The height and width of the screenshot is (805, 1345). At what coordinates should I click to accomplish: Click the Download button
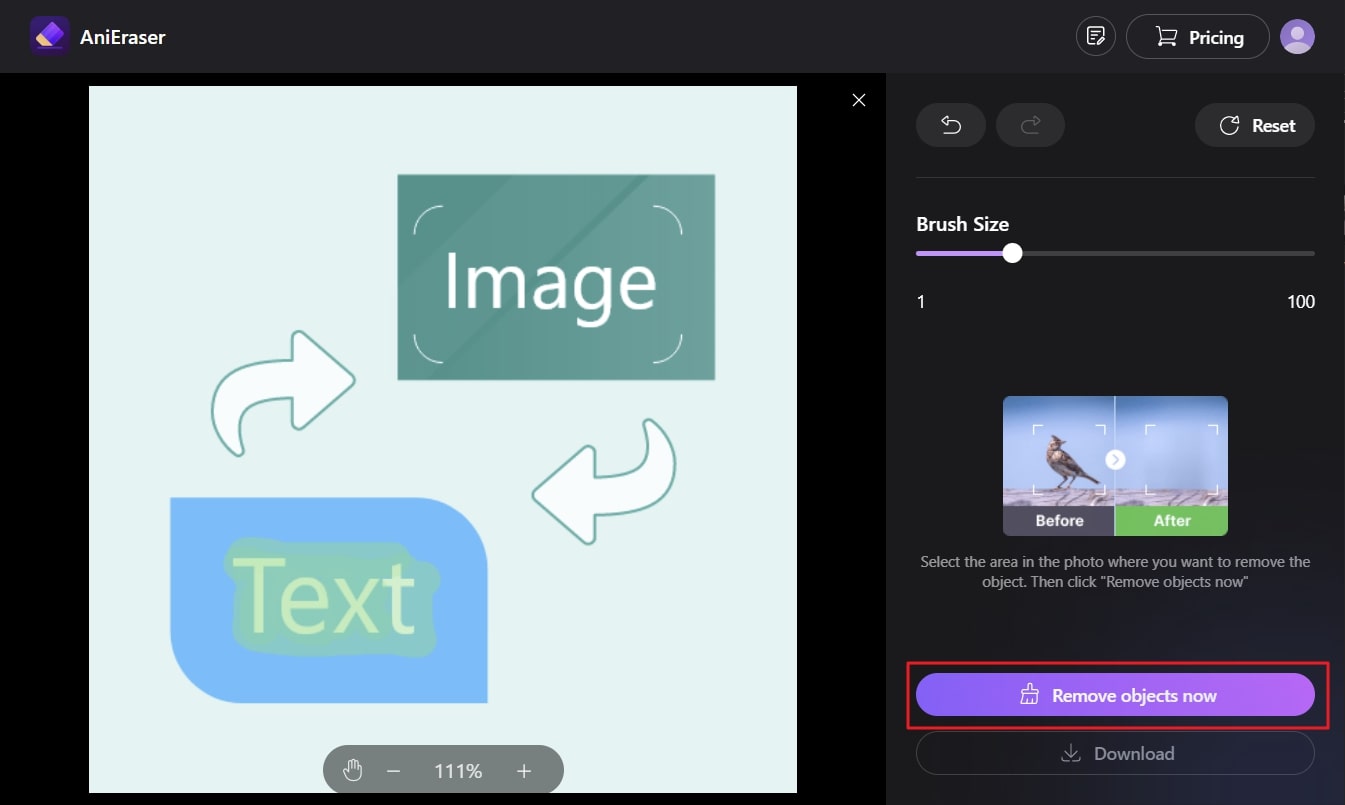pyautogui.click(x=1115, y=753)
